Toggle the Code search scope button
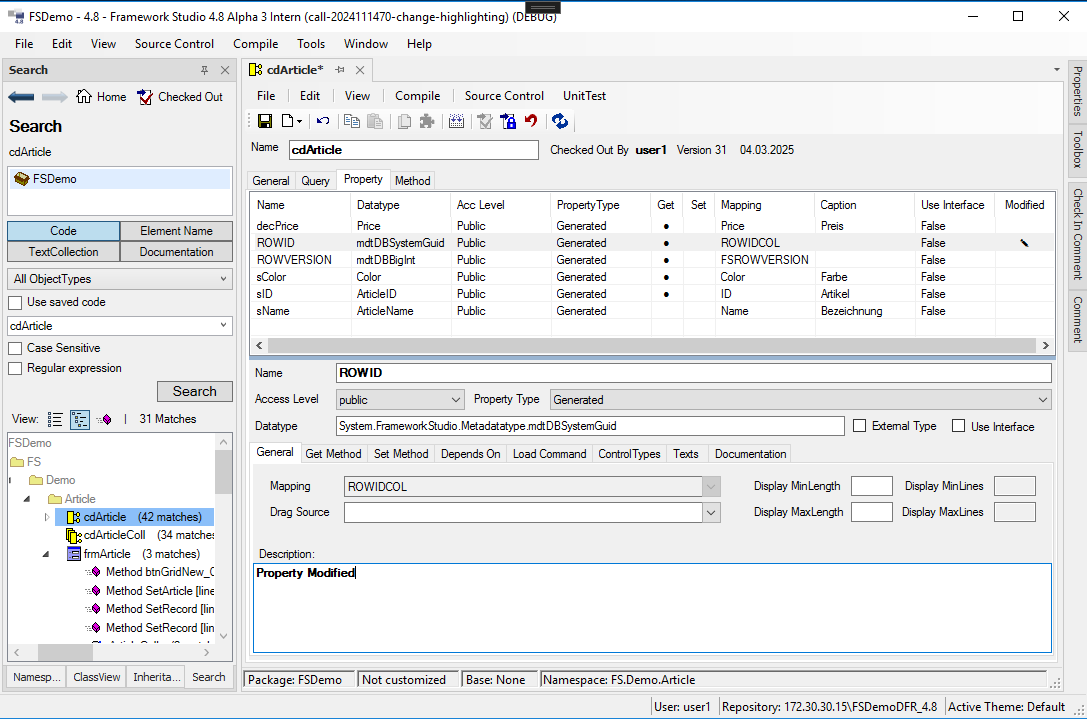 (x=64, y=231)
